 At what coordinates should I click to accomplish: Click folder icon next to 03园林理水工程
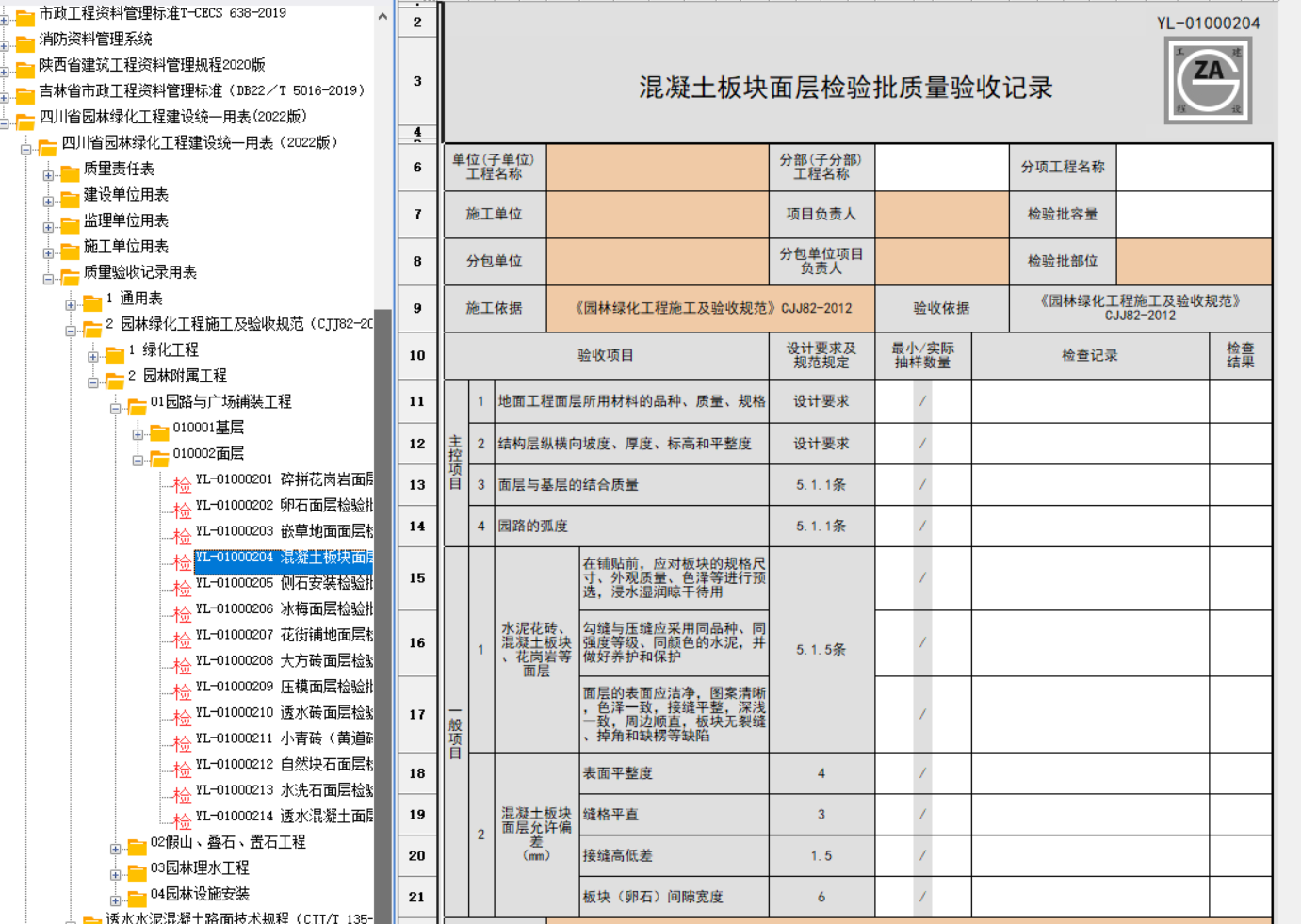137,871
